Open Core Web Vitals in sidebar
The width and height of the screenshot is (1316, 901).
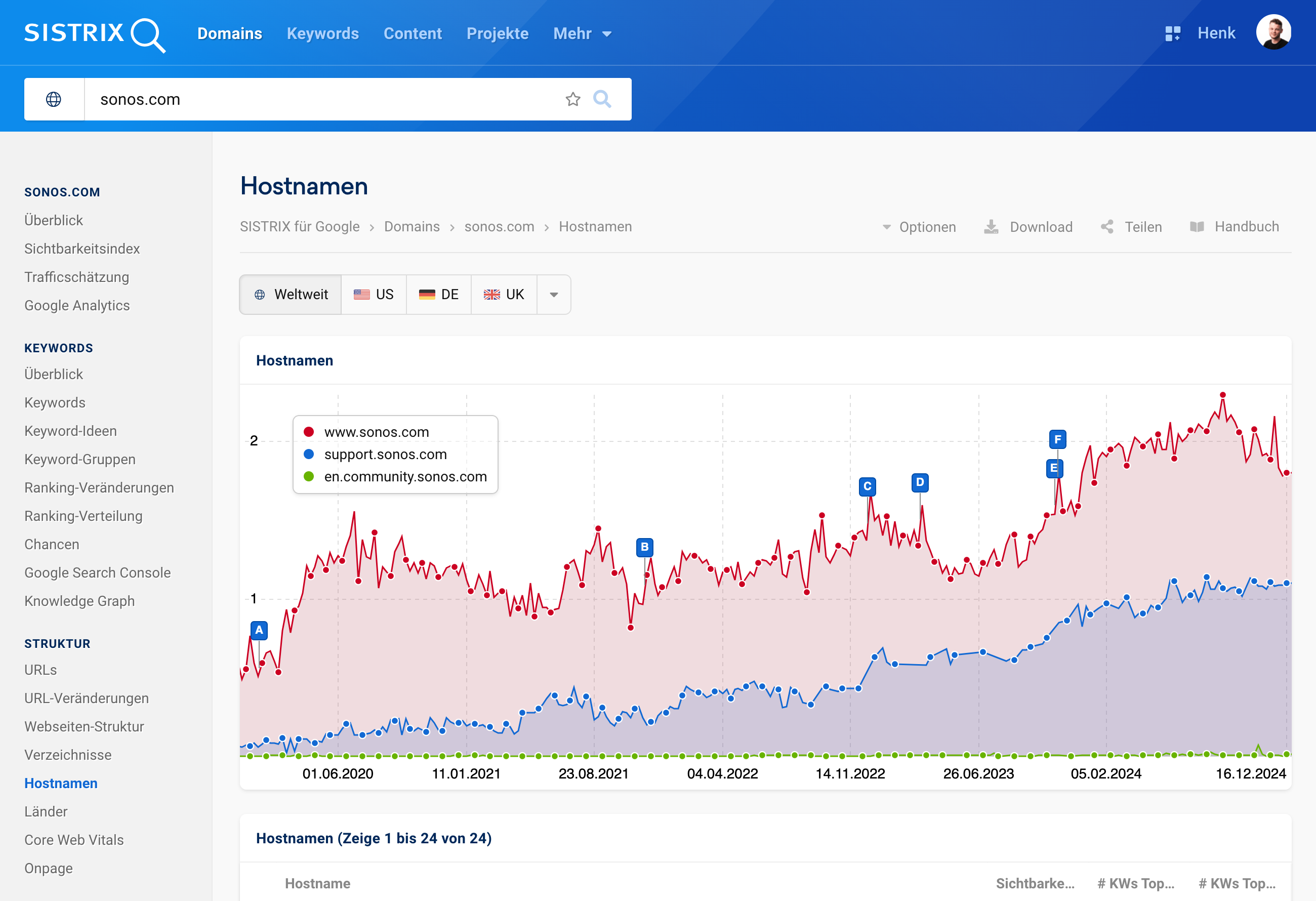click(x=73, y=840)
